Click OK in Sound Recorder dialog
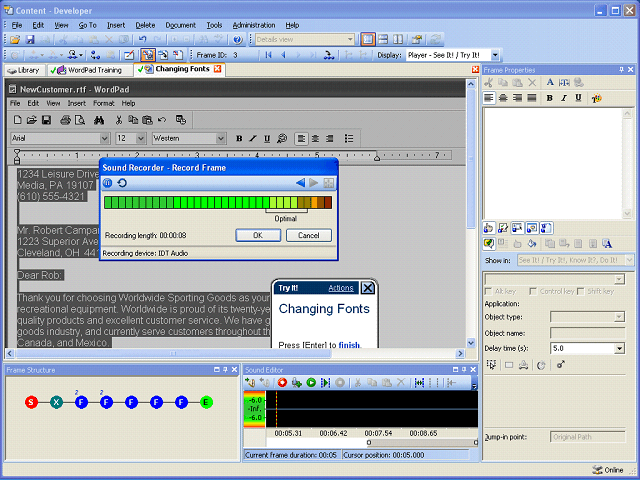Screen dimensions: 640x480 pyautogui.click(x=258, y=236)
